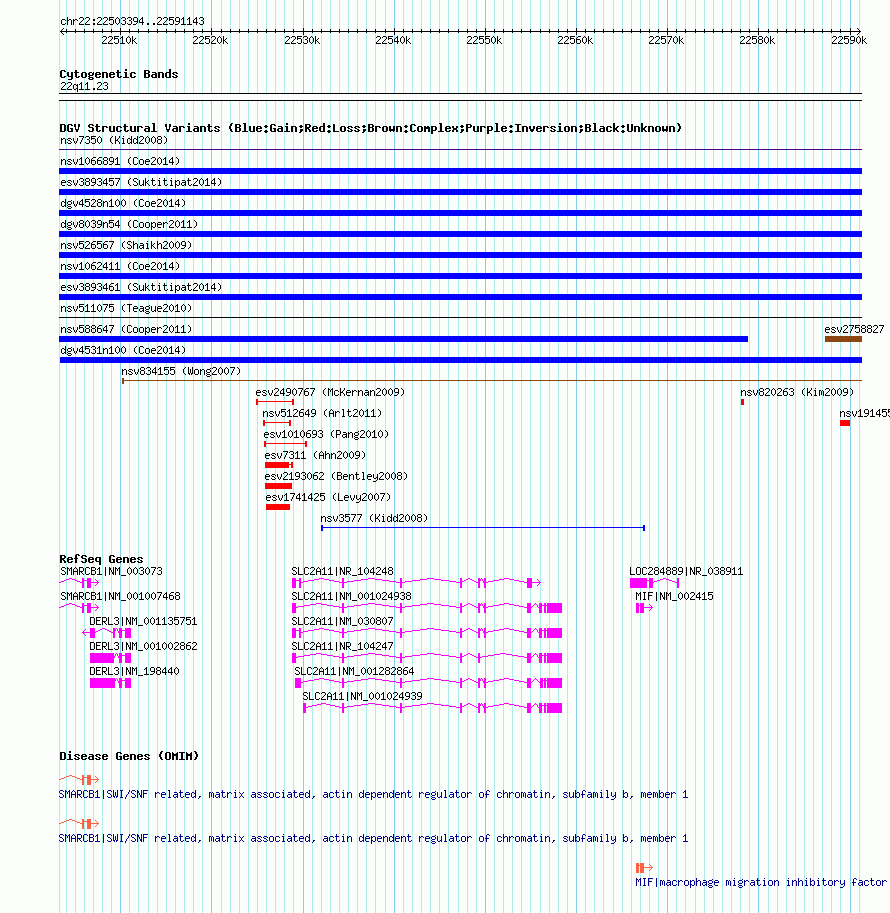Open the esv3893457 (Suktitipat2014) variant
Viewport: 890px width, 913px height.
[x=460, y=192]
